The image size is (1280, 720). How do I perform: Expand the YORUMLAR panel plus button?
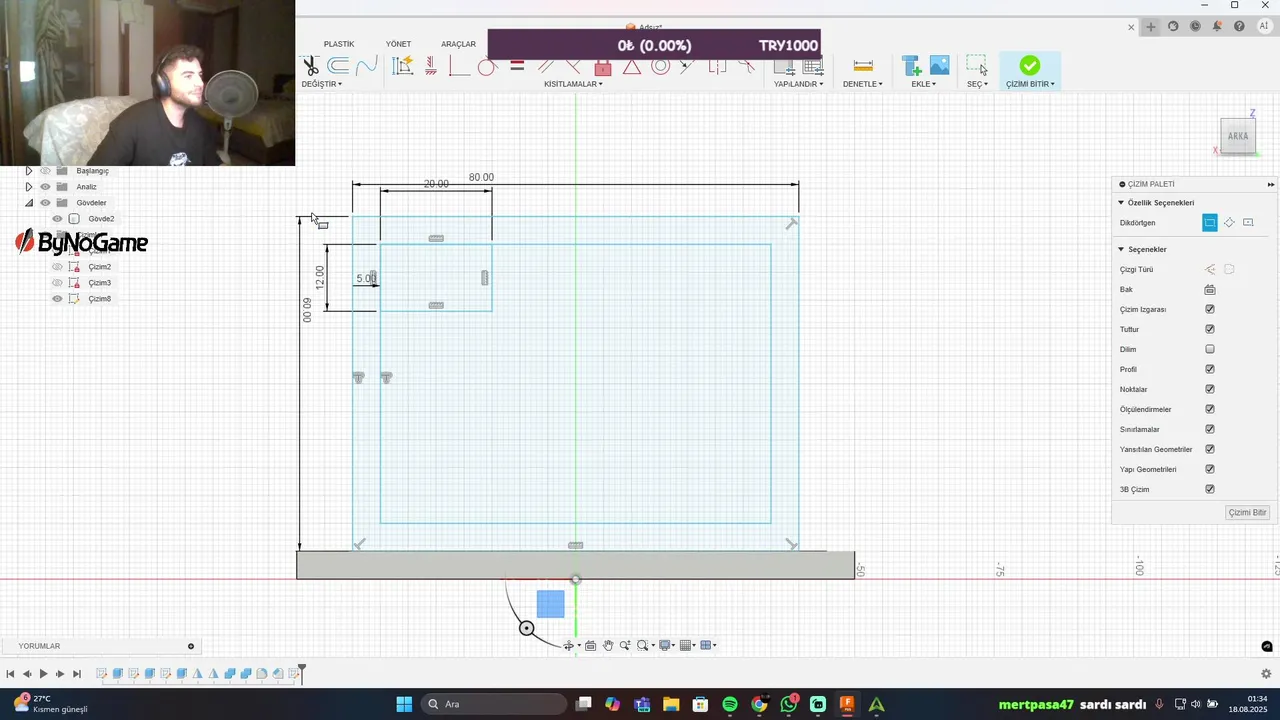(191, 646)
